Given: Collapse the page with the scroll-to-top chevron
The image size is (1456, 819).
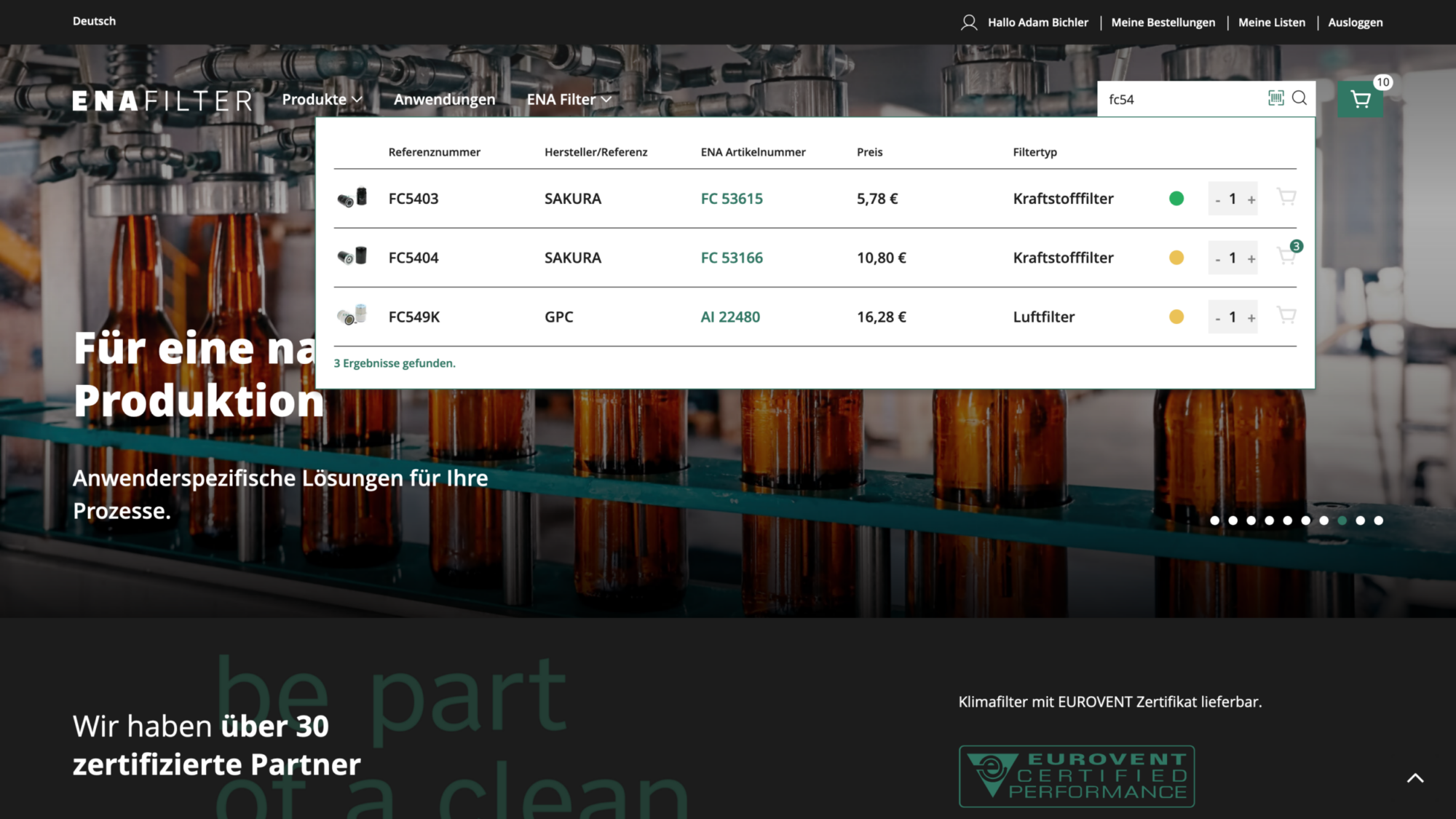Looking at the screenshot, I should (1416, 778).
